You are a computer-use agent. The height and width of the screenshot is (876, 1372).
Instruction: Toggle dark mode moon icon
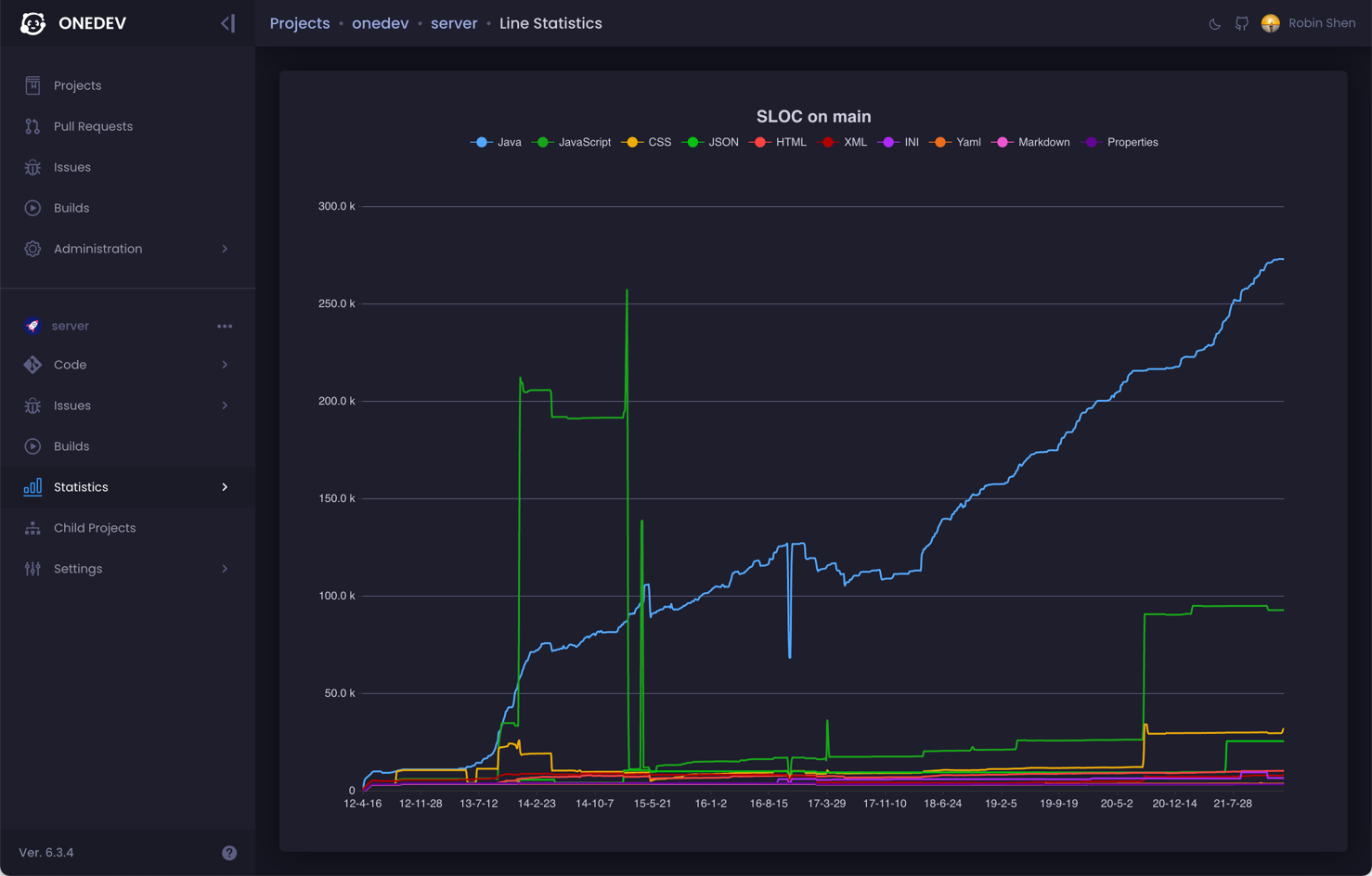pos(1214,24)
